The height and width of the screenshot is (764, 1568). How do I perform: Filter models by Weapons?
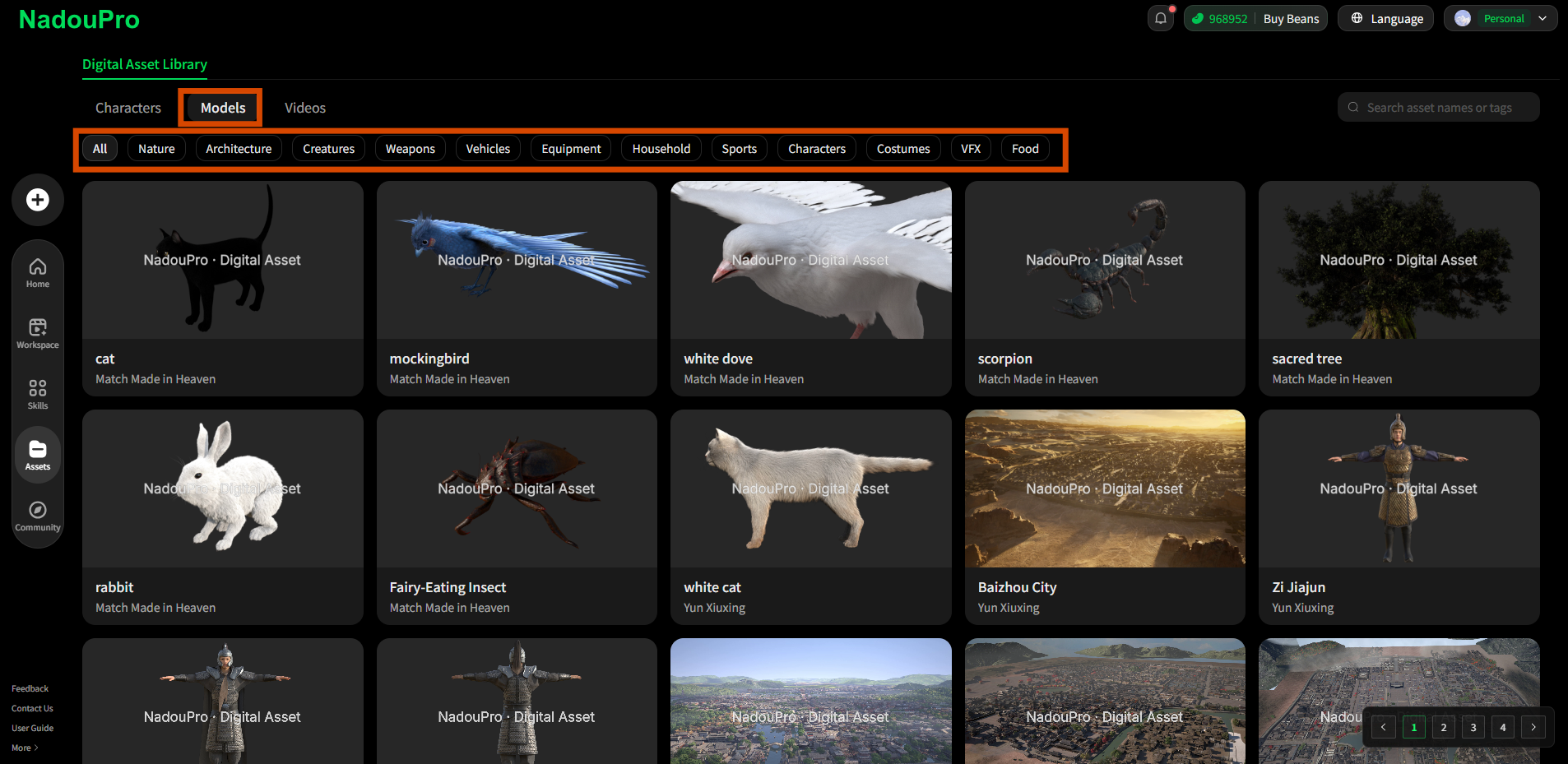[411, 149]
